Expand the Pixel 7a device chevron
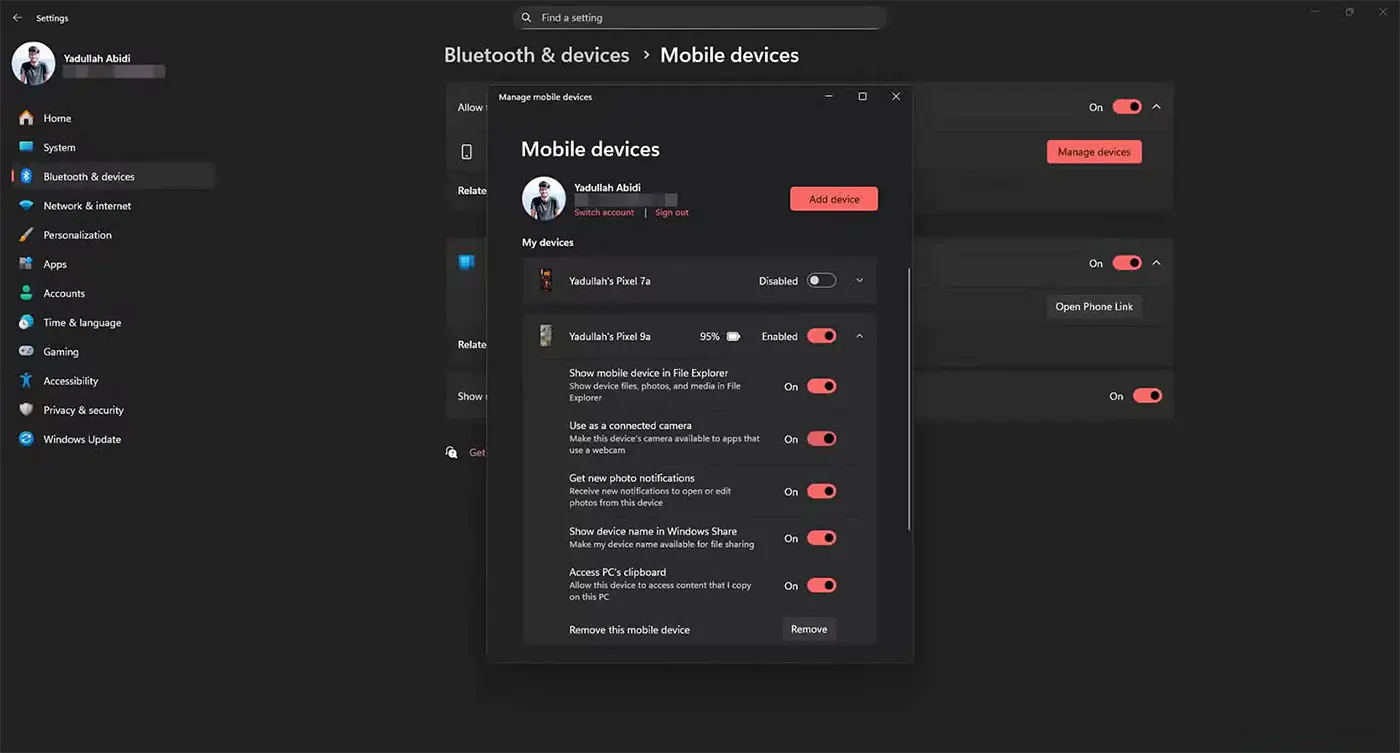1400x753 pixels. coord(858,280)
